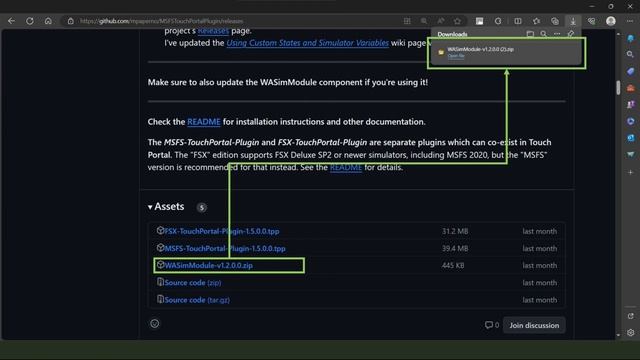
Task: Click the address bar URL
Action: [x=161, y=21]
